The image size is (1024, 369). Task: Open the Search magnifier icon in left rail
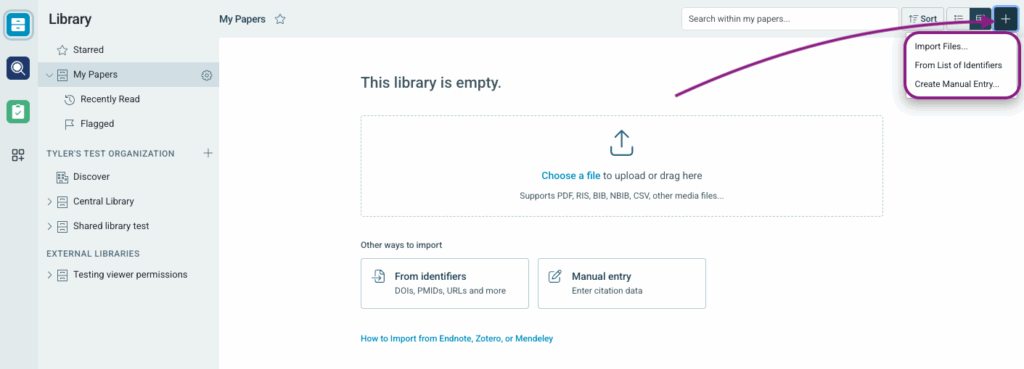click(x=18, y=68)
